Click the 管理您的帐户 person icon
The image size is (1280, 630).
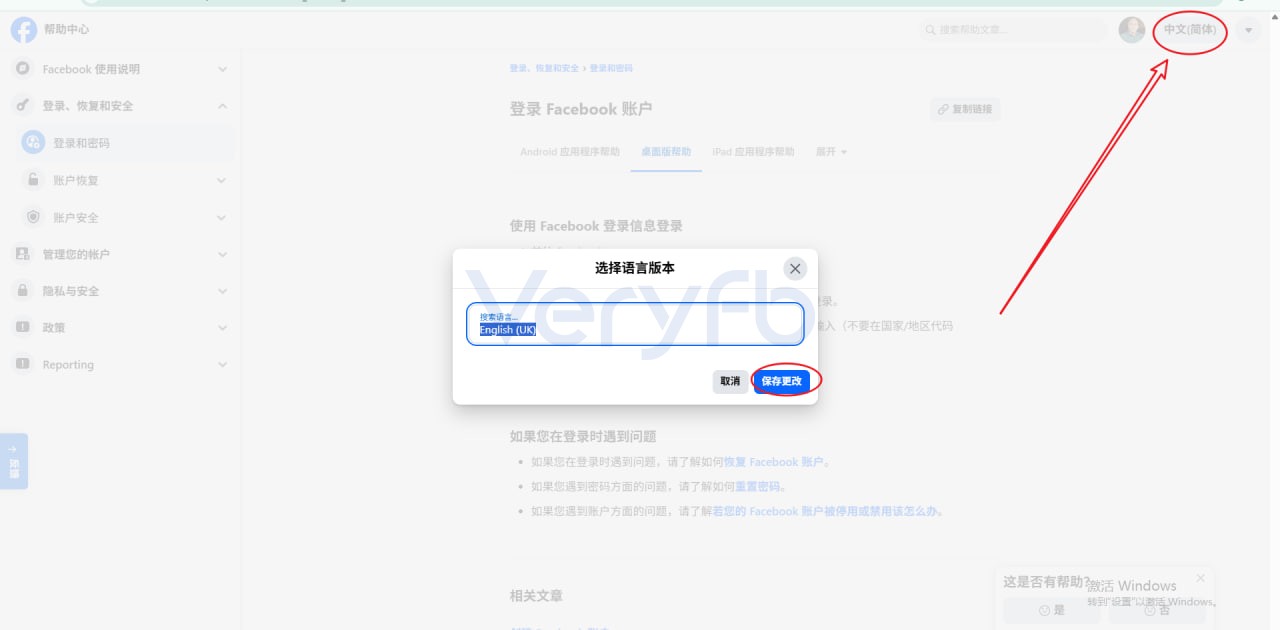point(22,254)
